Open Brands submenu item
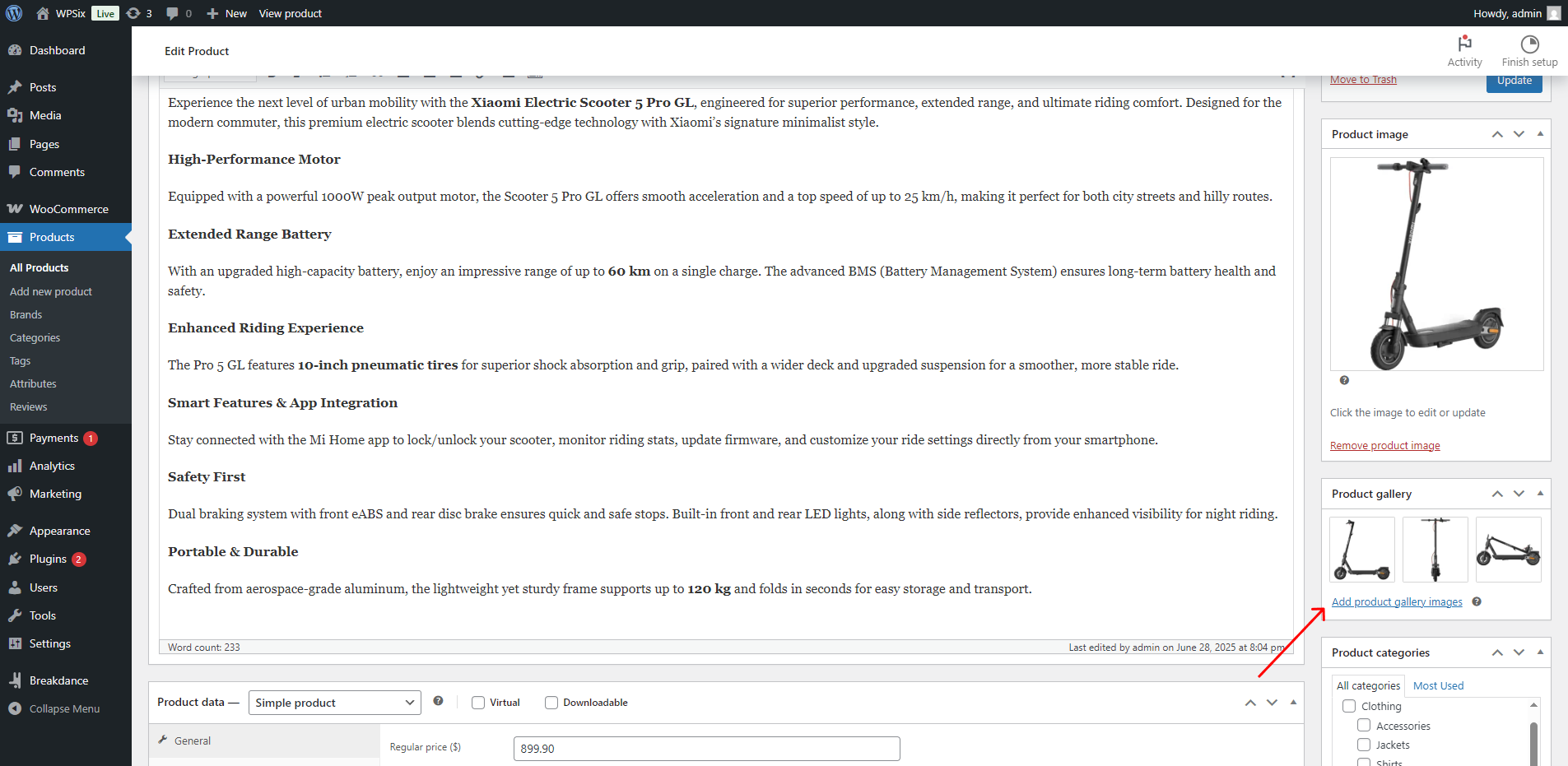Viewport: 1568px width, 766px height. [x=26, y=315]
